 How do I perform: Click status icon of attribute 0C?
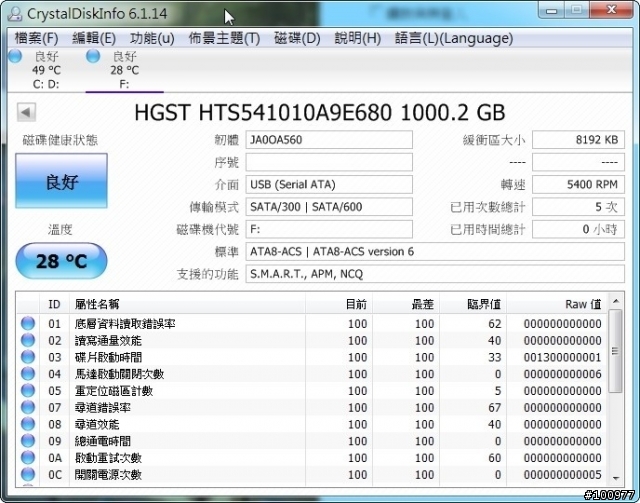coord(28,474)
